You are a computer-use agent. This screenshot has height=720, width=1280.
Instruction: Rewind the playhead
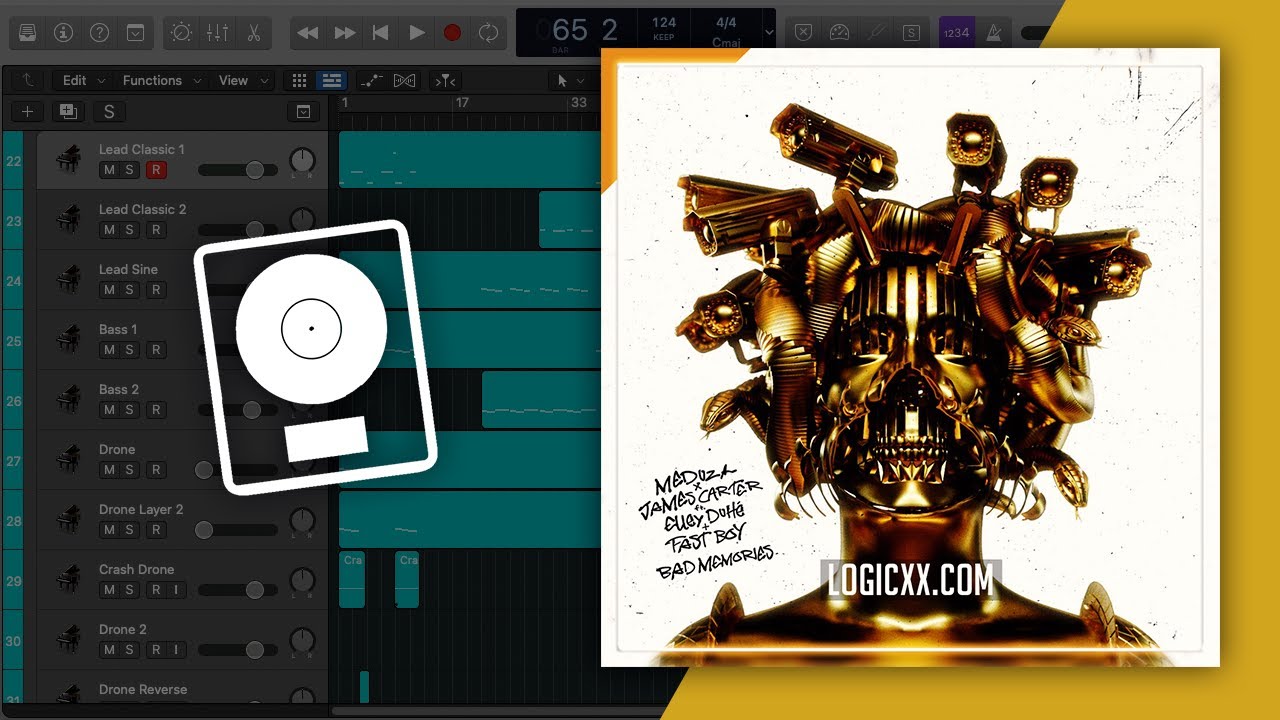tap(308, 33)
